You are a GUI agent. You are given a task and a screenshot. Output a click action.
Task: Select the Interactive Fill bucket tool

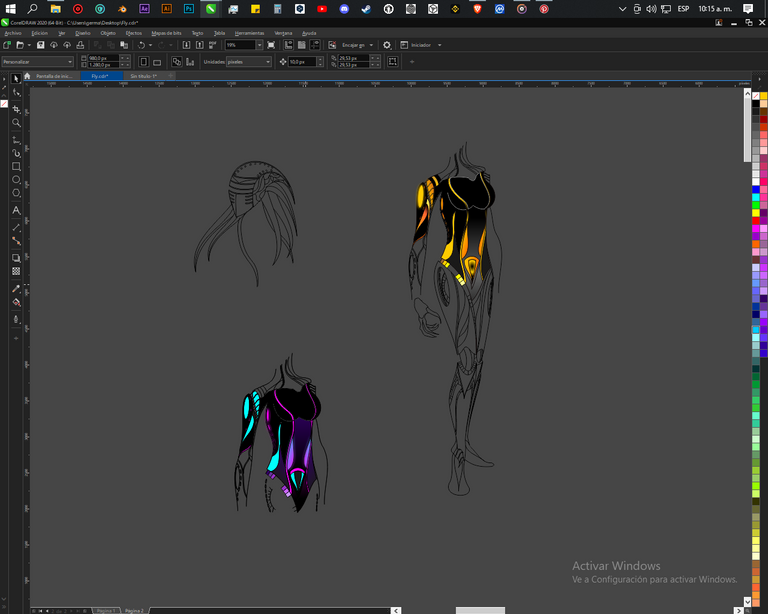(16, 302)
